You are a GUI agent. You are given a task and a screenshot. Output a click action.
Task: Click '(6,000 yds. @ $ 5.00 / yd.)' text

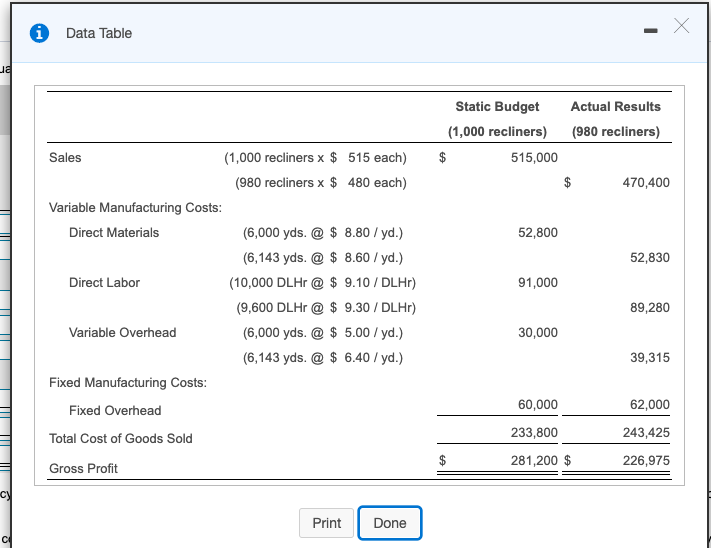pos(323,333)
